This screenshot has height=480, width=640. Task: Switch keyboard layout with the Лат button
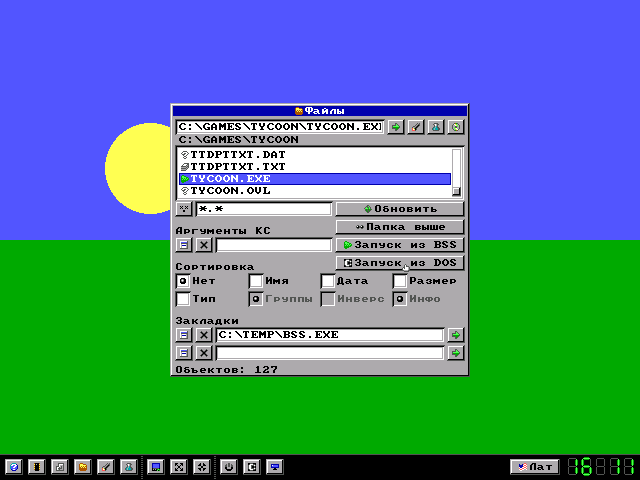point(535,467)
